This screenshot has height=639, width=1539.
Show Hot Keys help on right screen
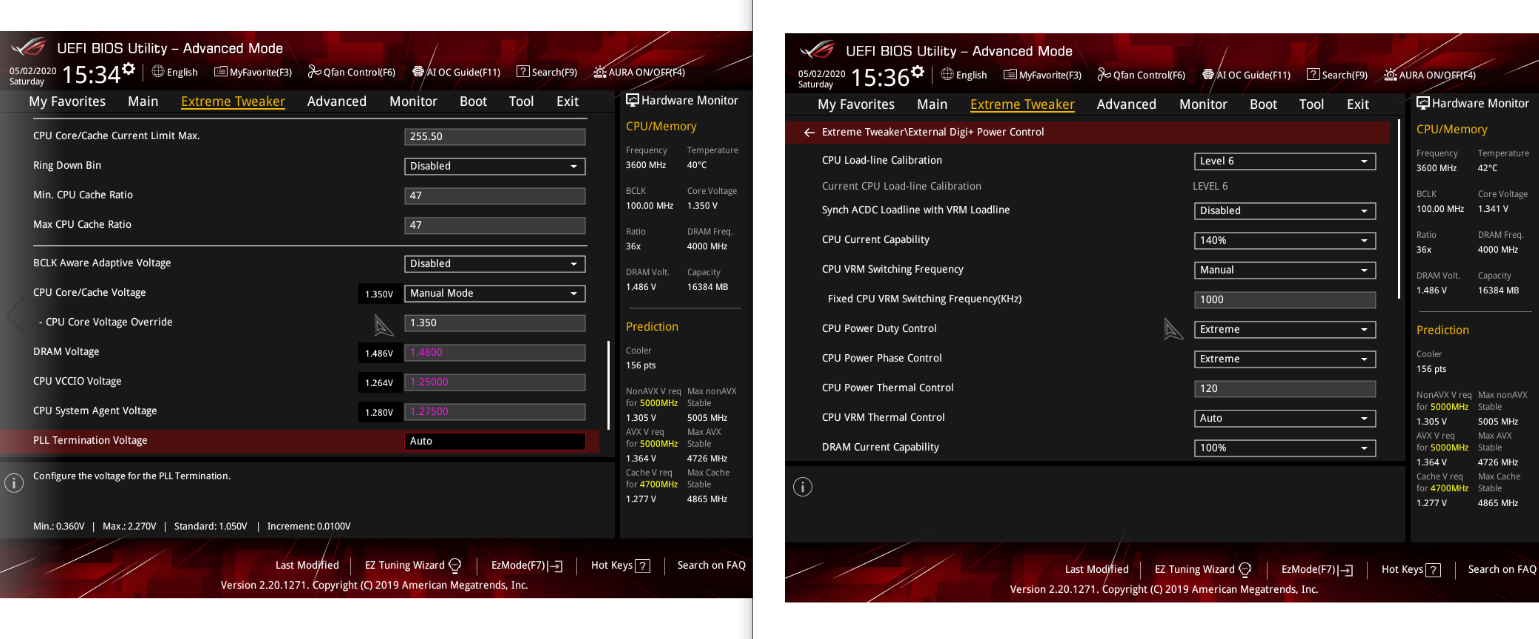click(x=1410, y=569)
